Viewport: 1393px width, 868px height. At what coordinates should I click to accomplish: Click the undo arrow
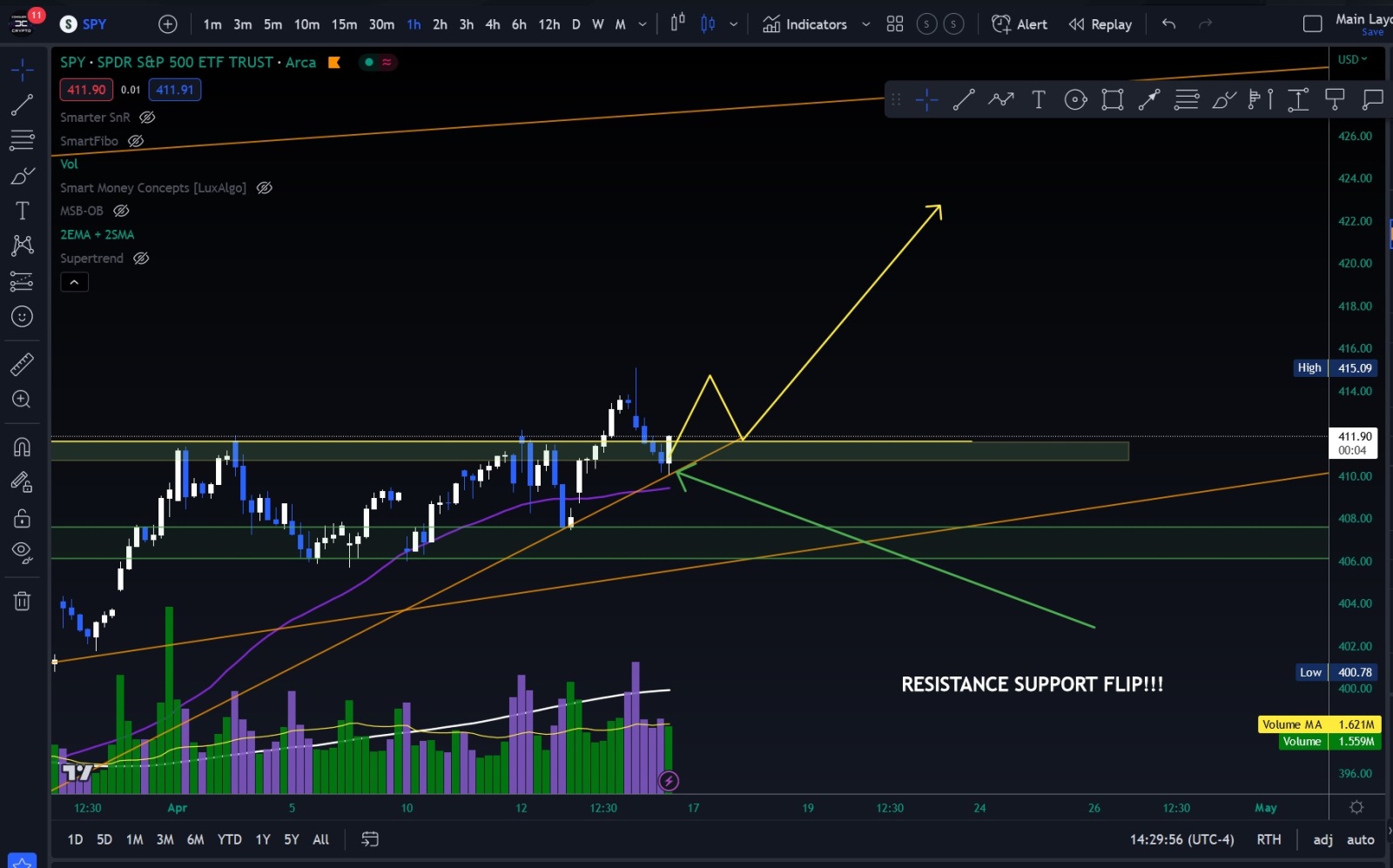click(x=1168, y=24)
